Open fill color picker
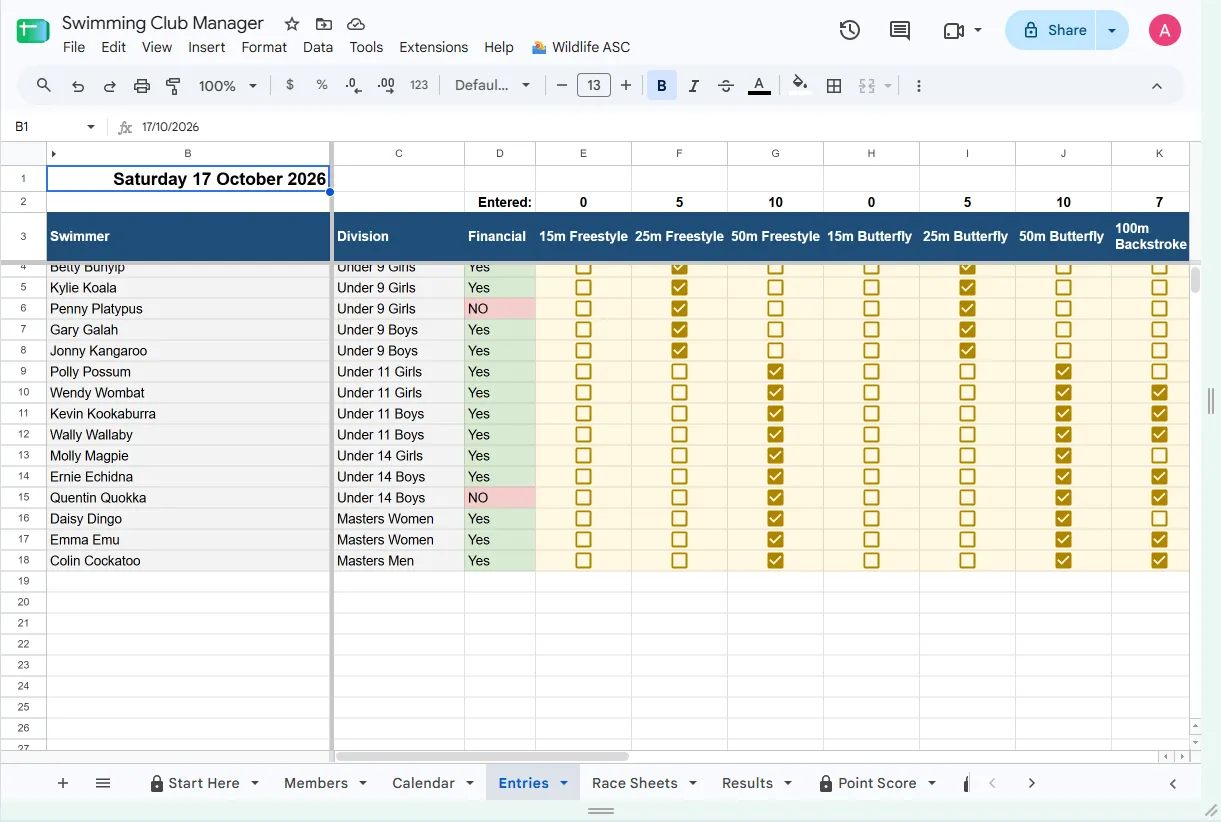This screenshot has height=822, width=1221. click(x=799, y=86)
